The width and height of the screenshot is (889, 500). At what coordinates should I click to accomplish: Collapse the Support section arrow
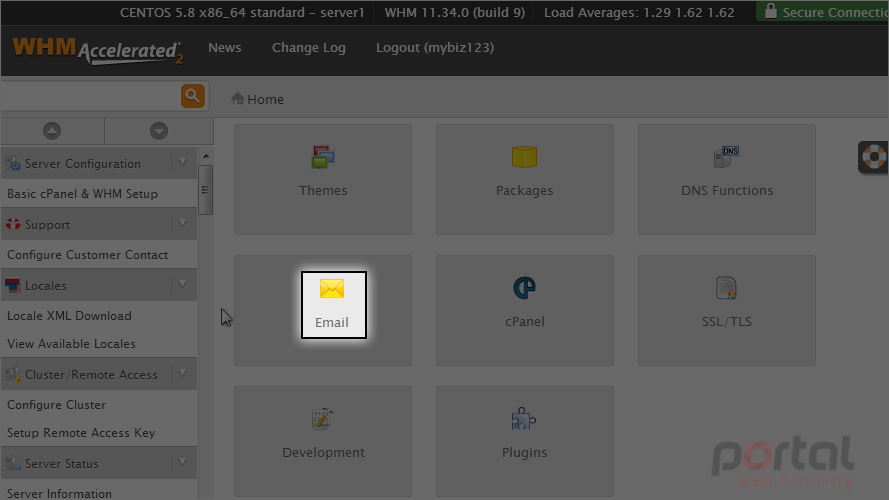coord(183,224)
